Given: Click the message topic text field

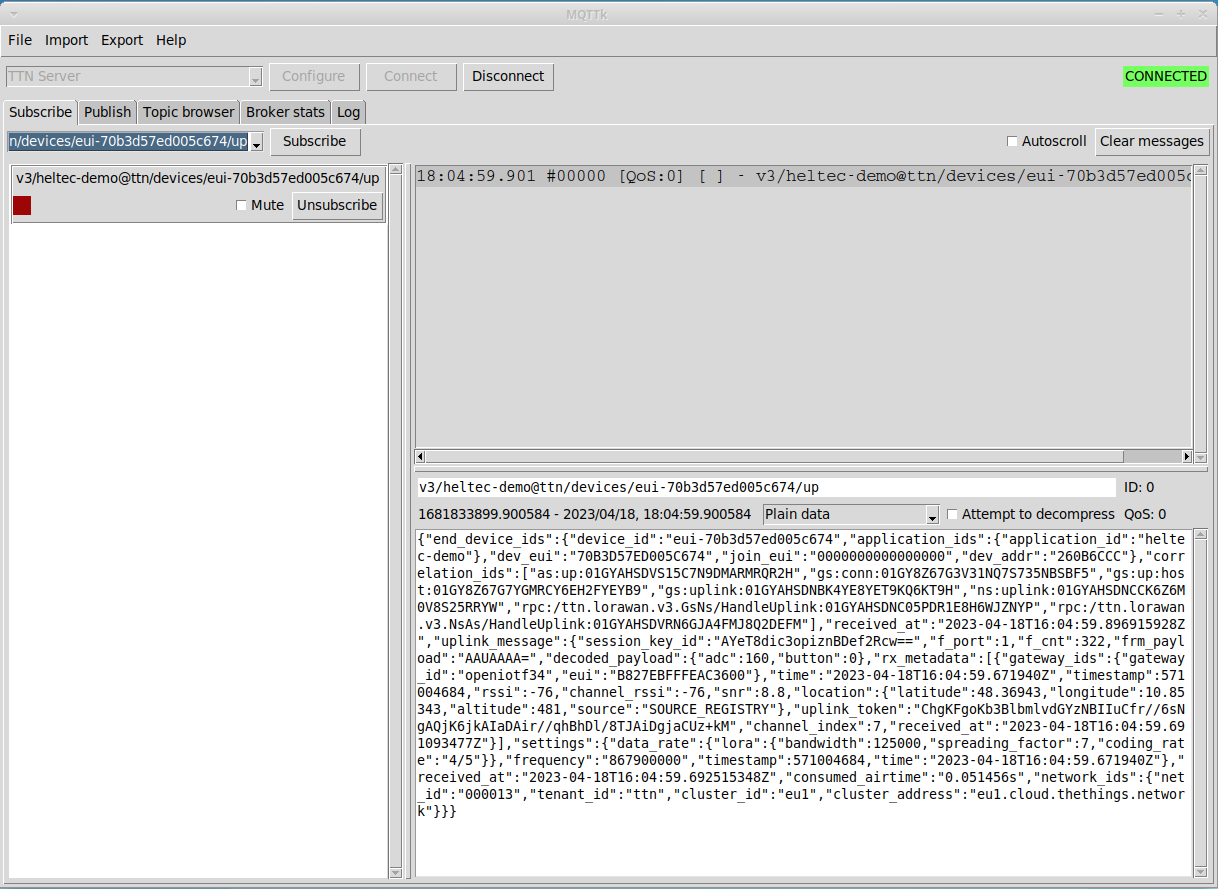Looking at the screenshot, I should pyautogui.click(x=765, y=487).
